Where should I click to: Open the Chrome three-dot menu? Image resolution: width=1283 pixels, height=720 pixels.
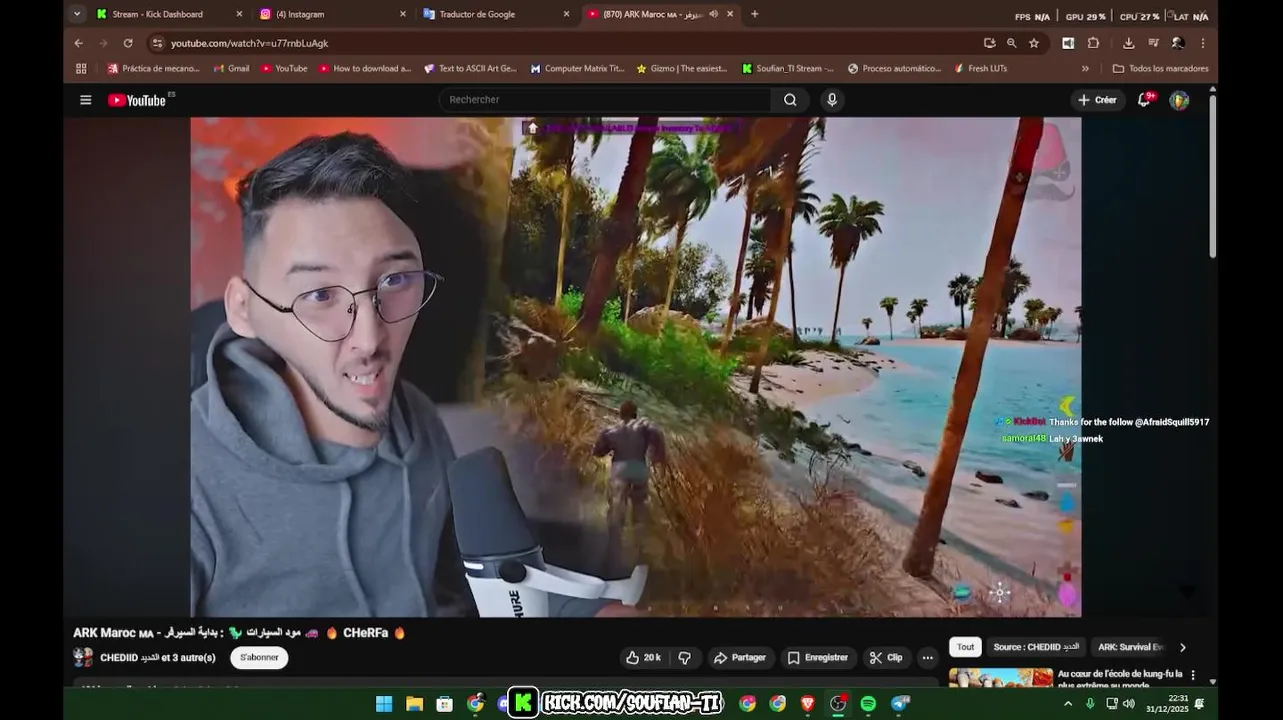tap(1203, 43)
